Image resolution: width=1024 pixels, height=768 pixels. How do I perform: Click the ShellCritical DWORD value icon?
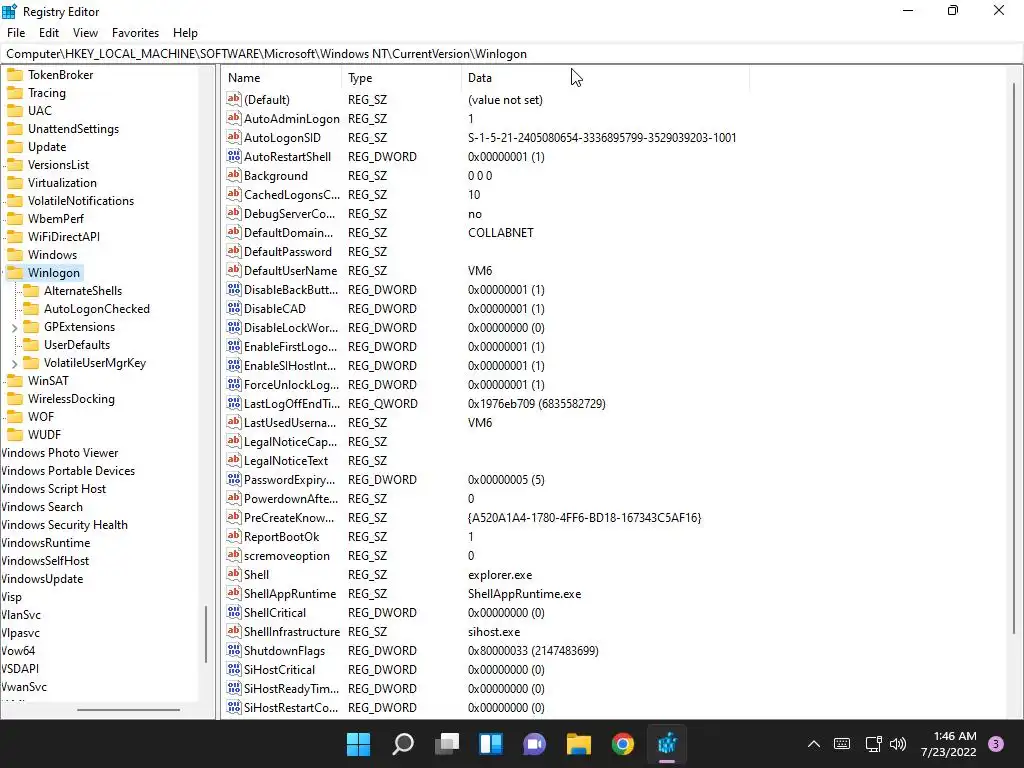click(234, 613)
